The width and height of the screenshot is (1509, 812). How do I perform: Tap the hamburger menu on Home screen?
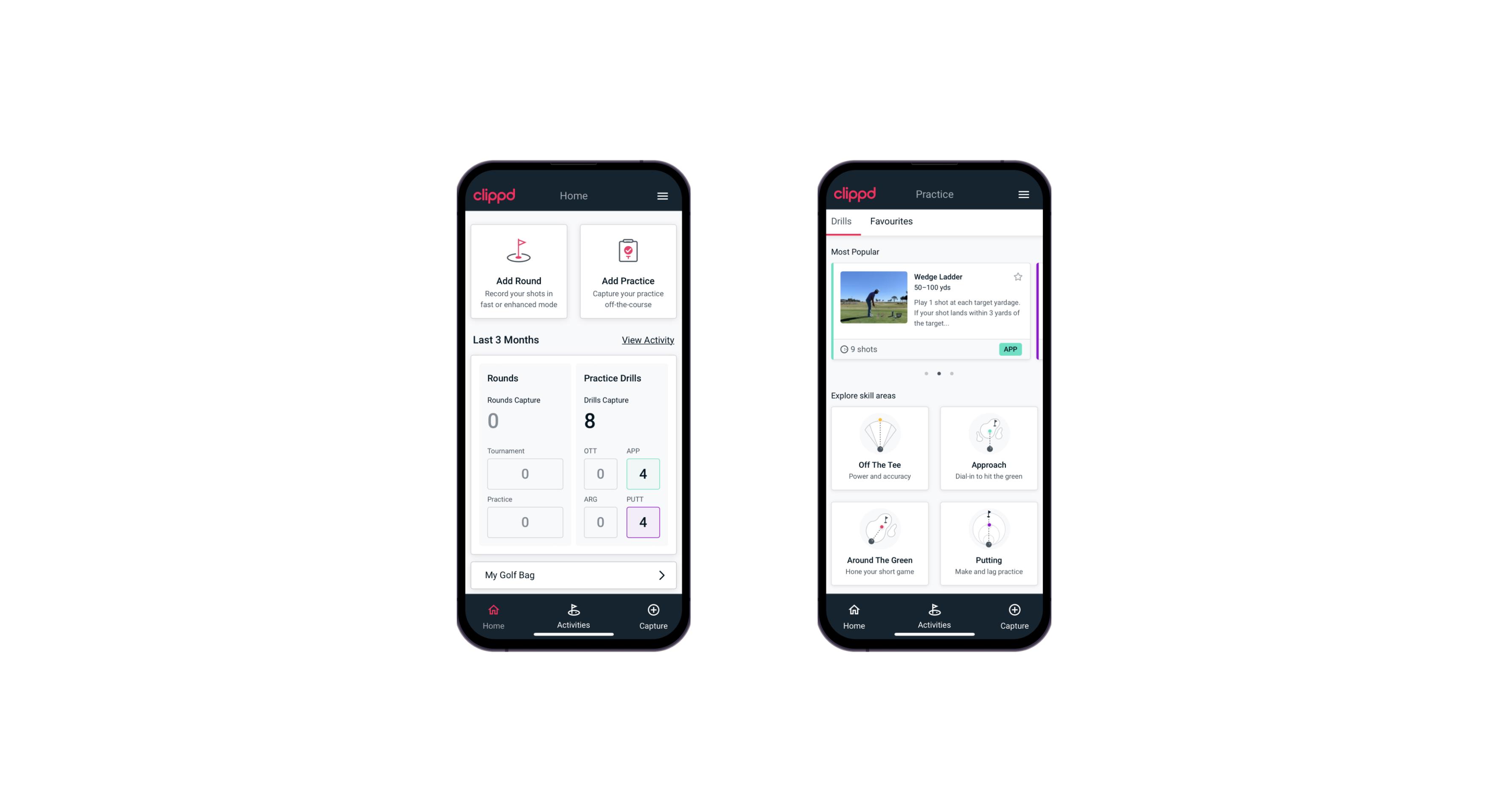point(664,195)
